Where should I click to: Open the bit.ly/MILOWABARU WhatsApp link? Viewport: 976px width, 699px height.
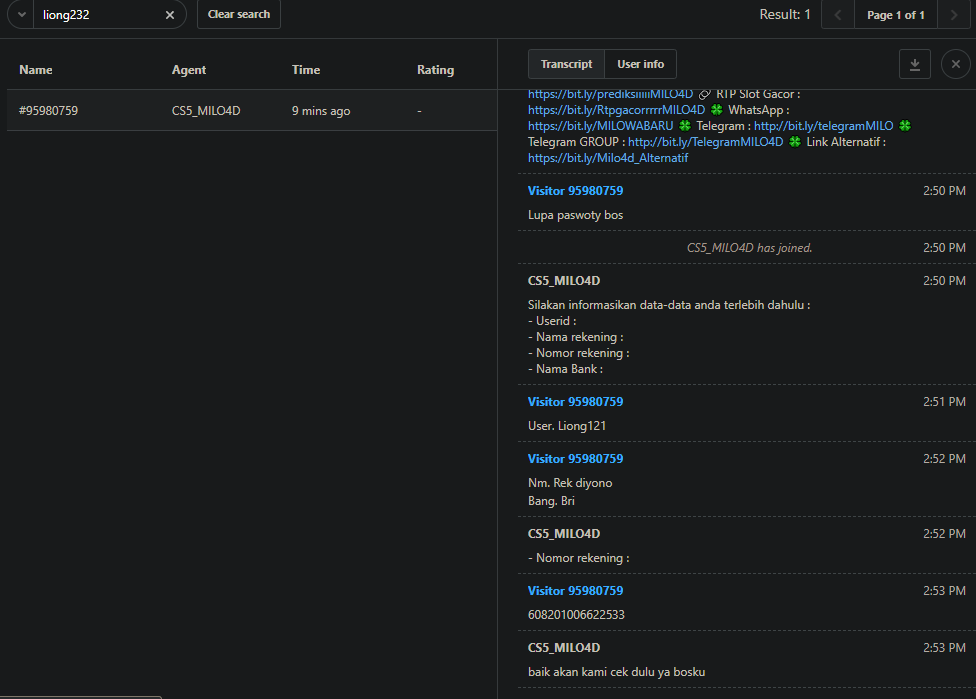[x=601, y=126]
